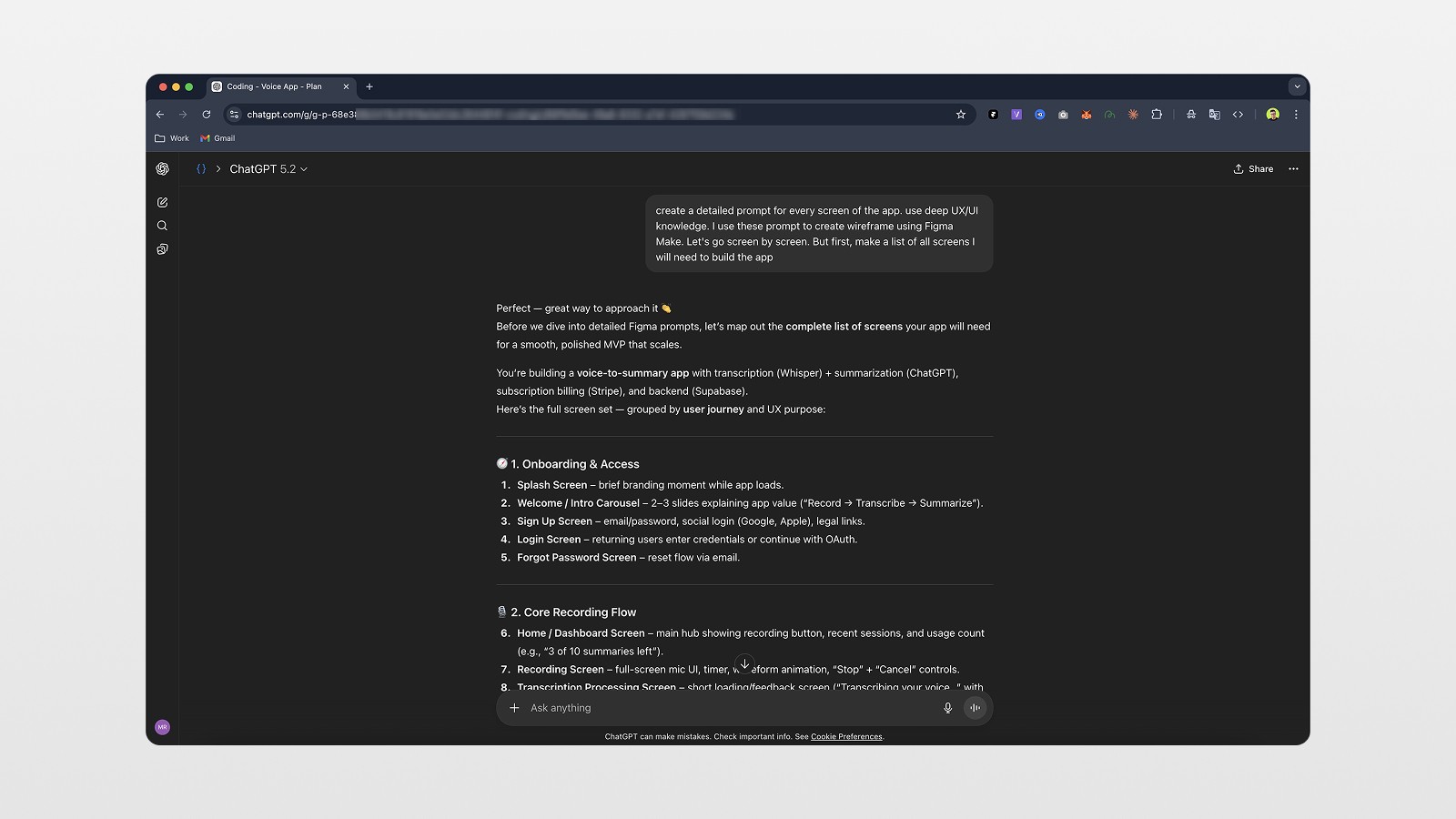Click the user prompt message bubble
This screenshot has height=819, width=1456.
click(819, 234)
